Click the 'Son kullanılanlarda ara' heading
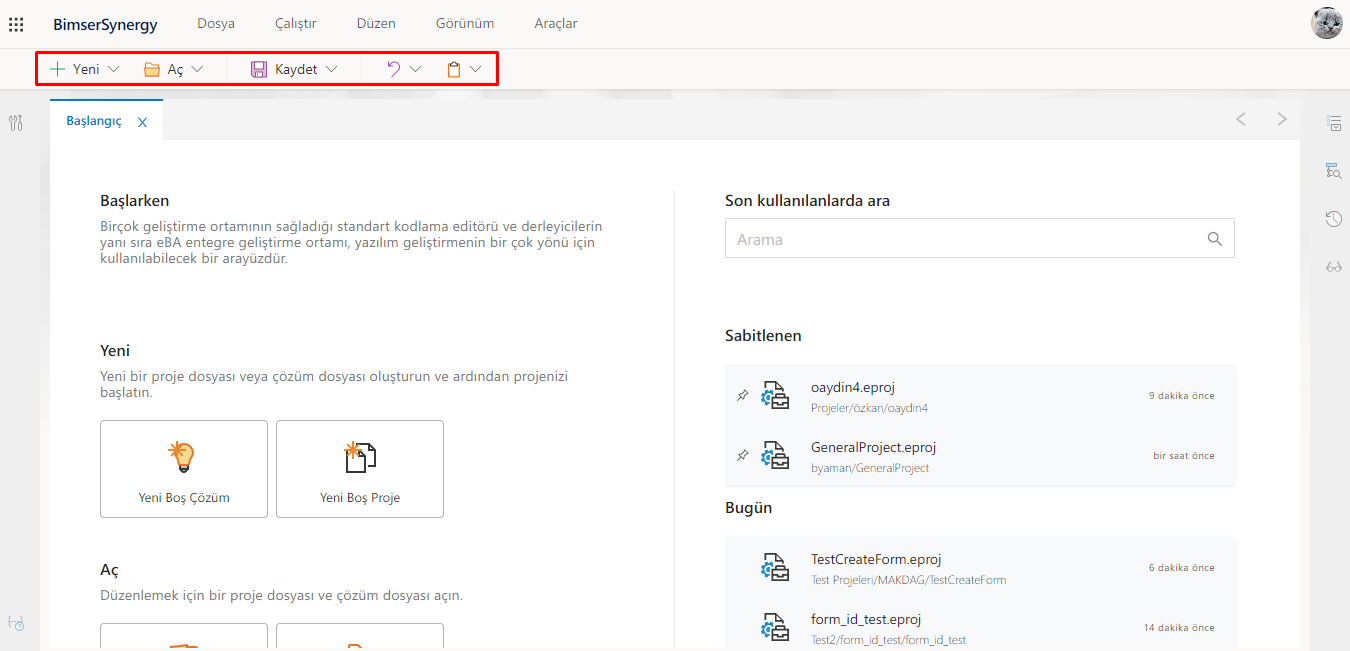 [807, 200]
